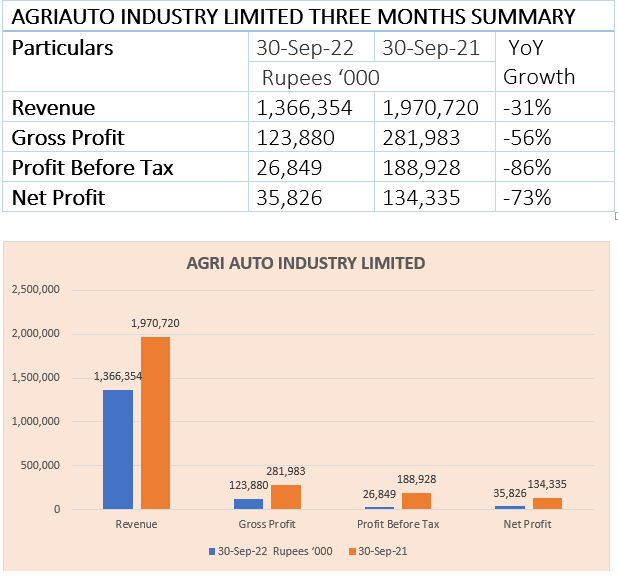
Task: Click the 1,500,000 y-axis label
Action: pos(35,377)
